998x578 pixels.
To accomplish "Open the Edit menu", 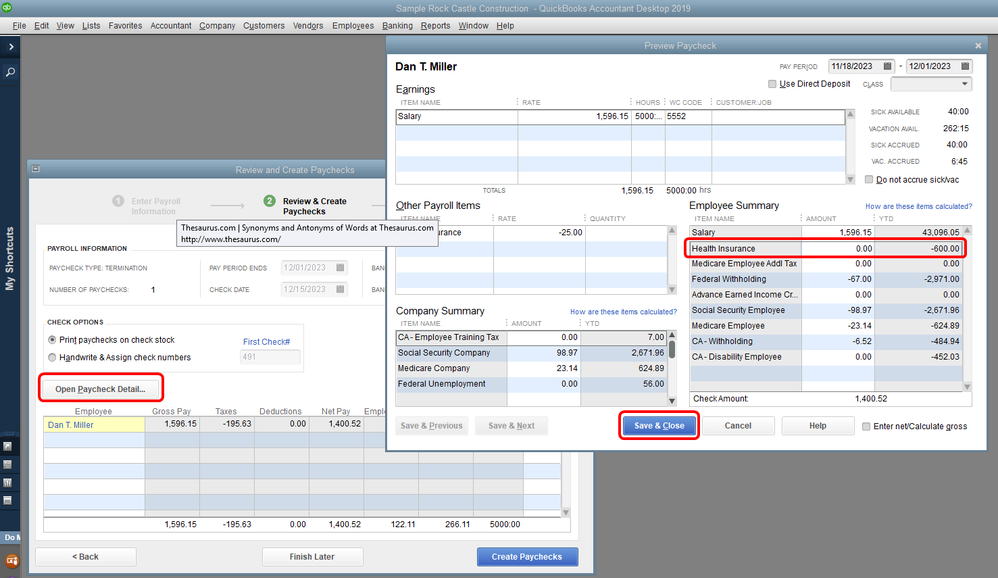I will [x=41, y=25].
